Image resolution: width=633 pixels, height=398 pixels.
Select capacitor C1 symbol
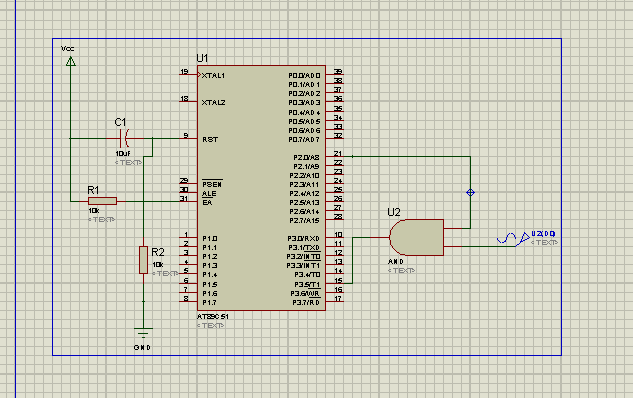[x=125, y=138]
